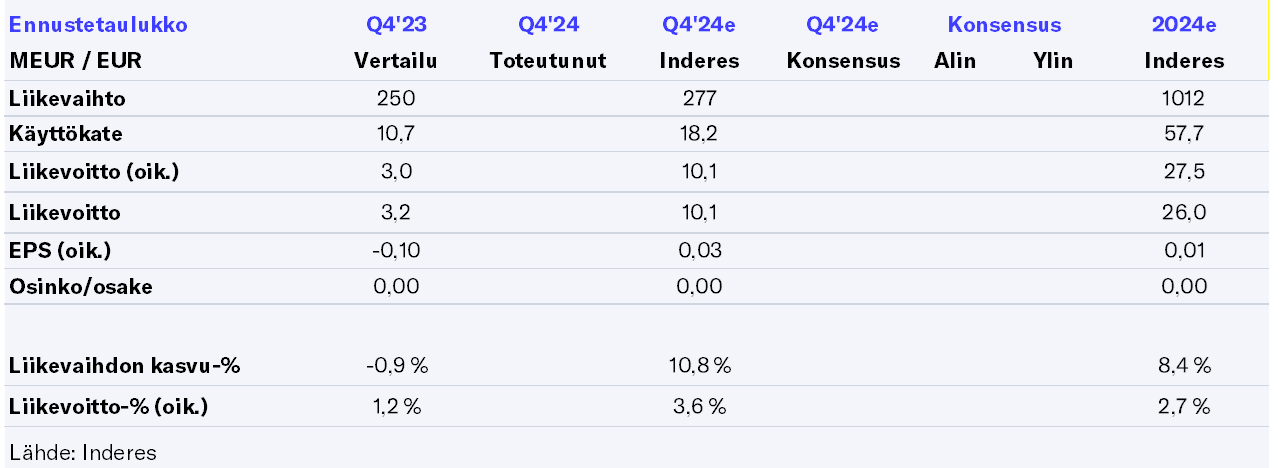1278x468 pixels.
Task: Click the Ennustetaulukko table title
Action: [x=98, y=25]
